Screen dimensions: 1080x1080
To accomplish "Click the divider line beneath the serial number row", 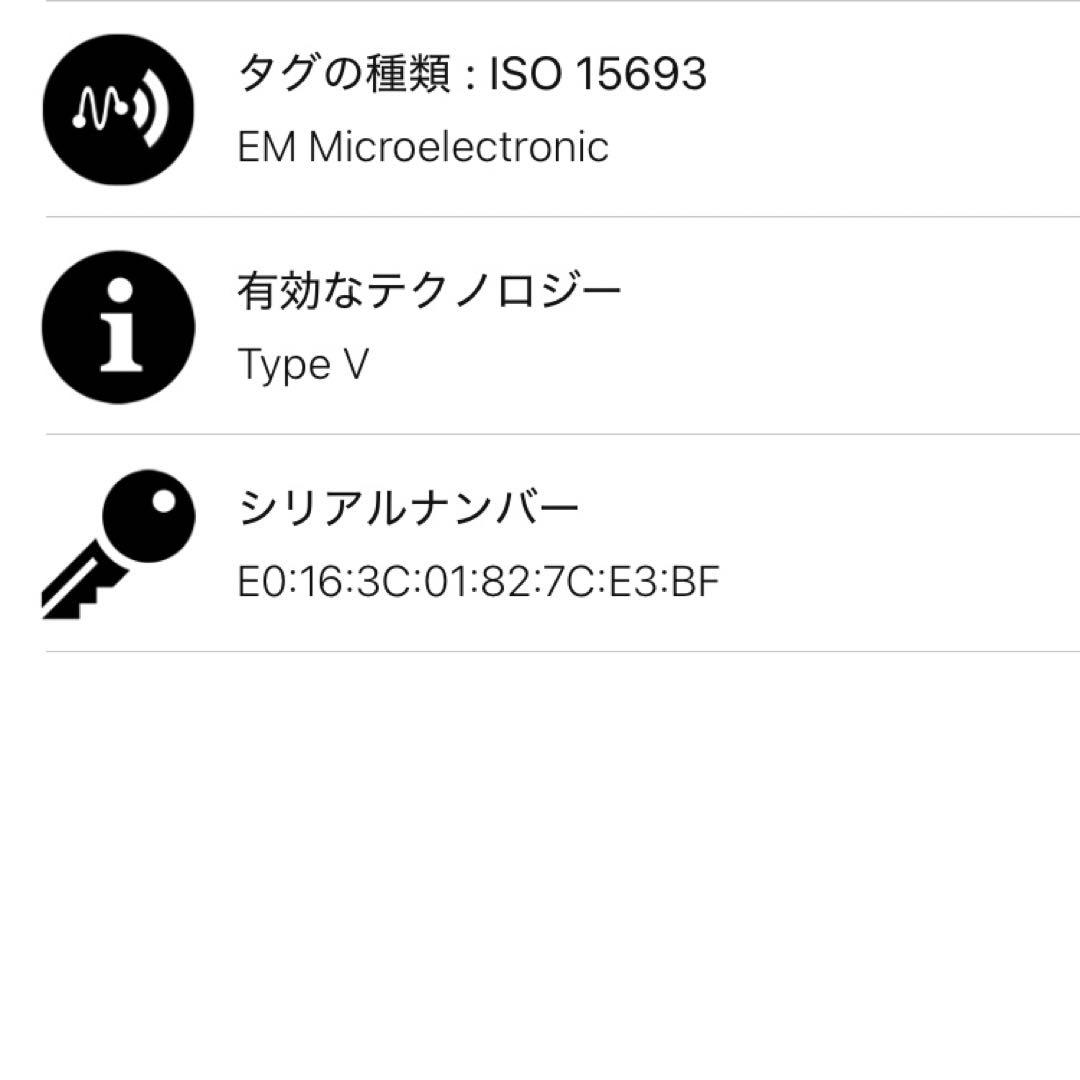I will pos(562,652).
